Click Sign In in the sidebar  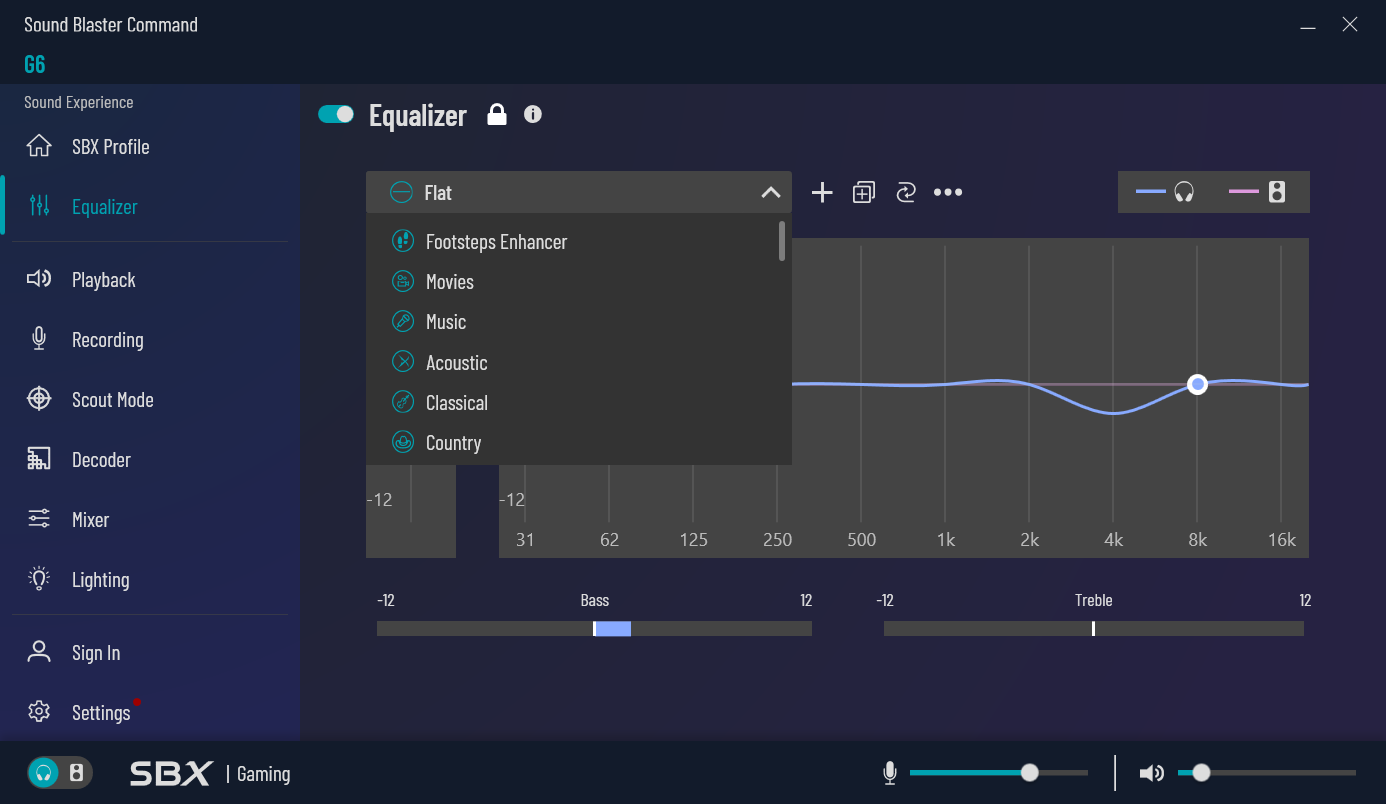click(96, 653)
